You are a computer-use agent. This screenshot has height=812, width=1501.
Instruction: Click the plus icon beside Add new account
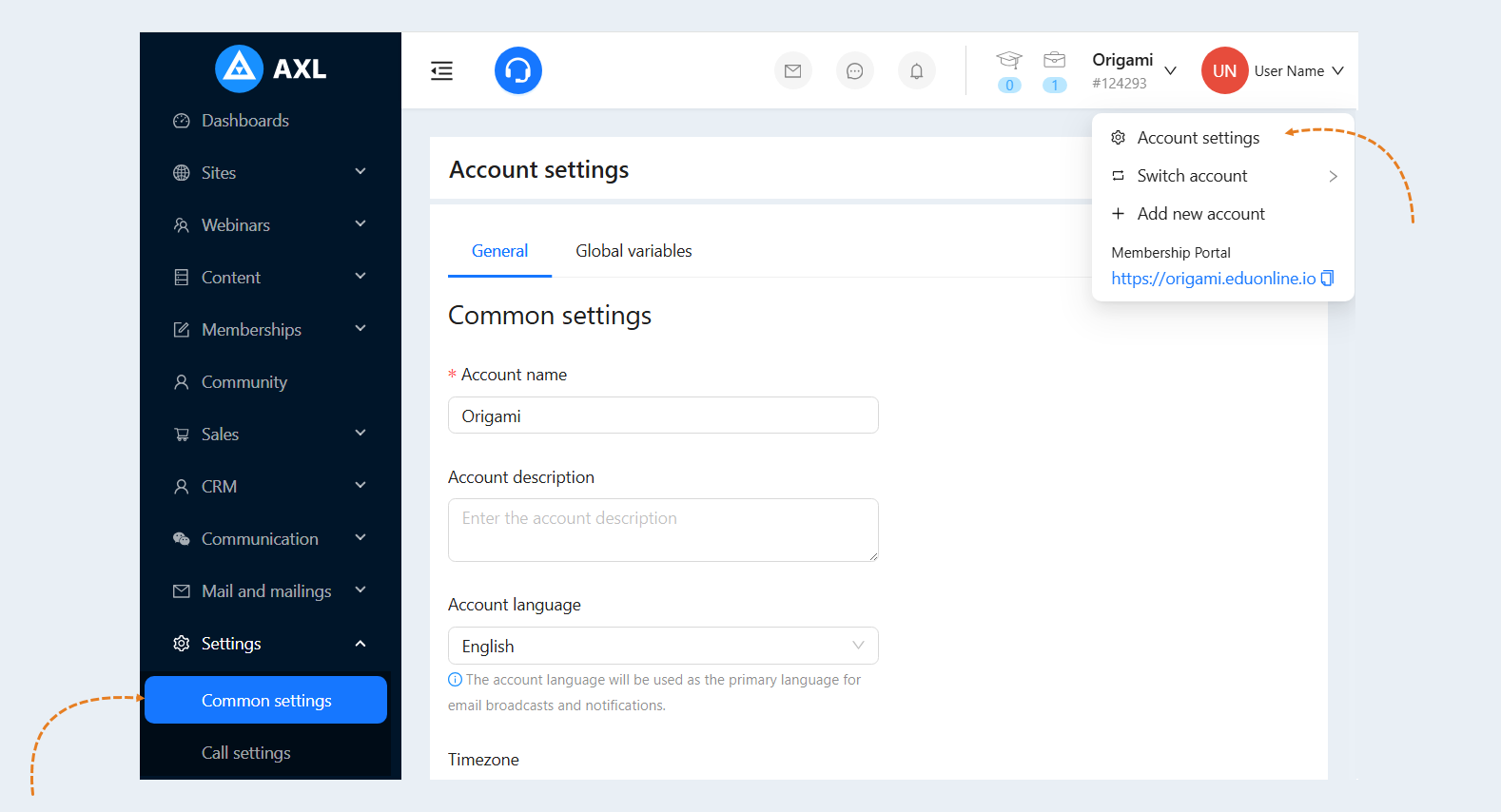click(x=1119, y=214)
